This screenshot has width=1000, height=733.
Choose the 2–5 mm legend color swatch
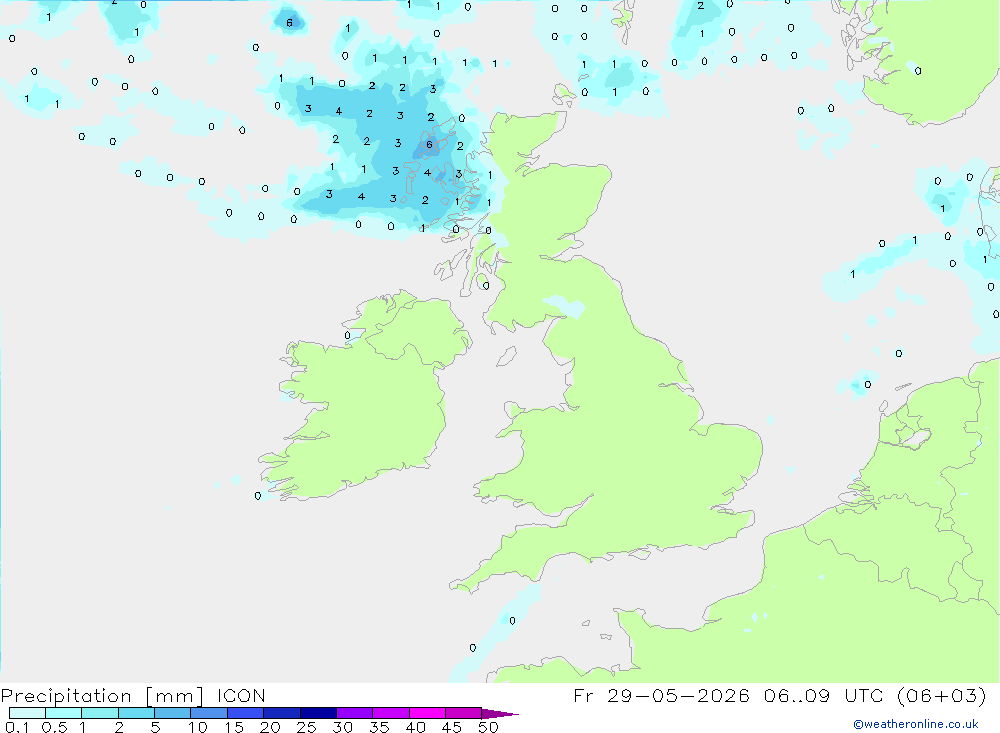136,713
